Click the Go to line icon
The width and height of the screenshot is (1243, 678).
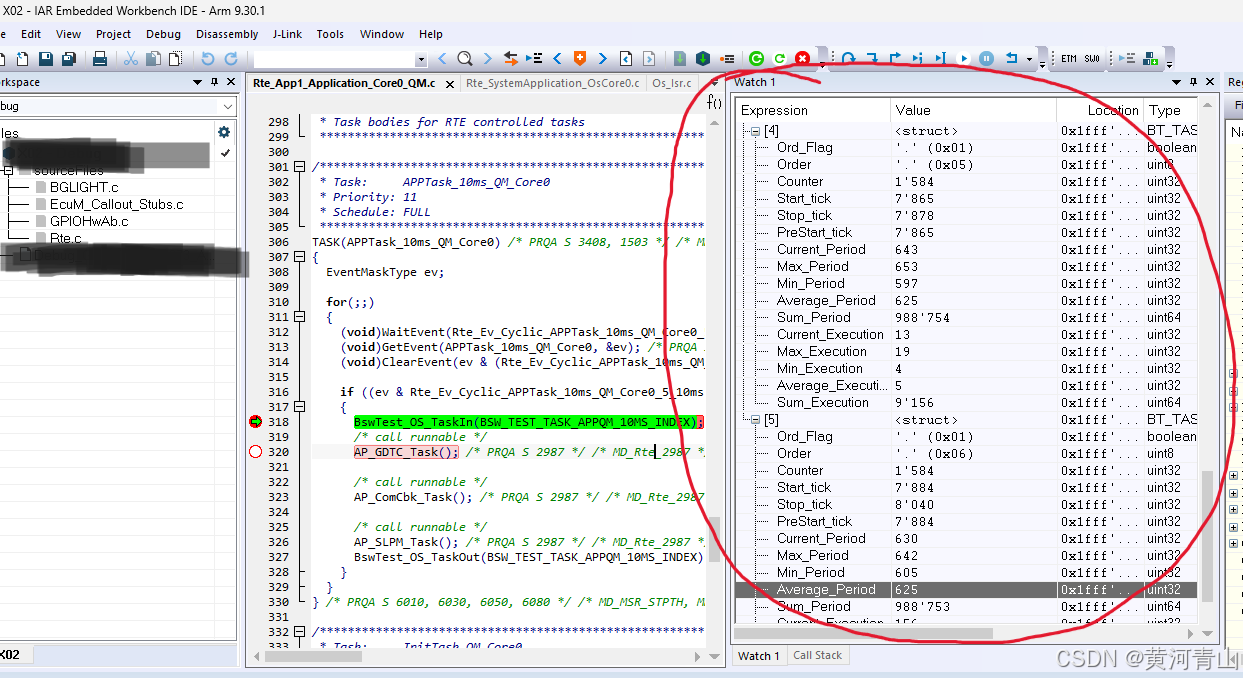click(534, 59)
